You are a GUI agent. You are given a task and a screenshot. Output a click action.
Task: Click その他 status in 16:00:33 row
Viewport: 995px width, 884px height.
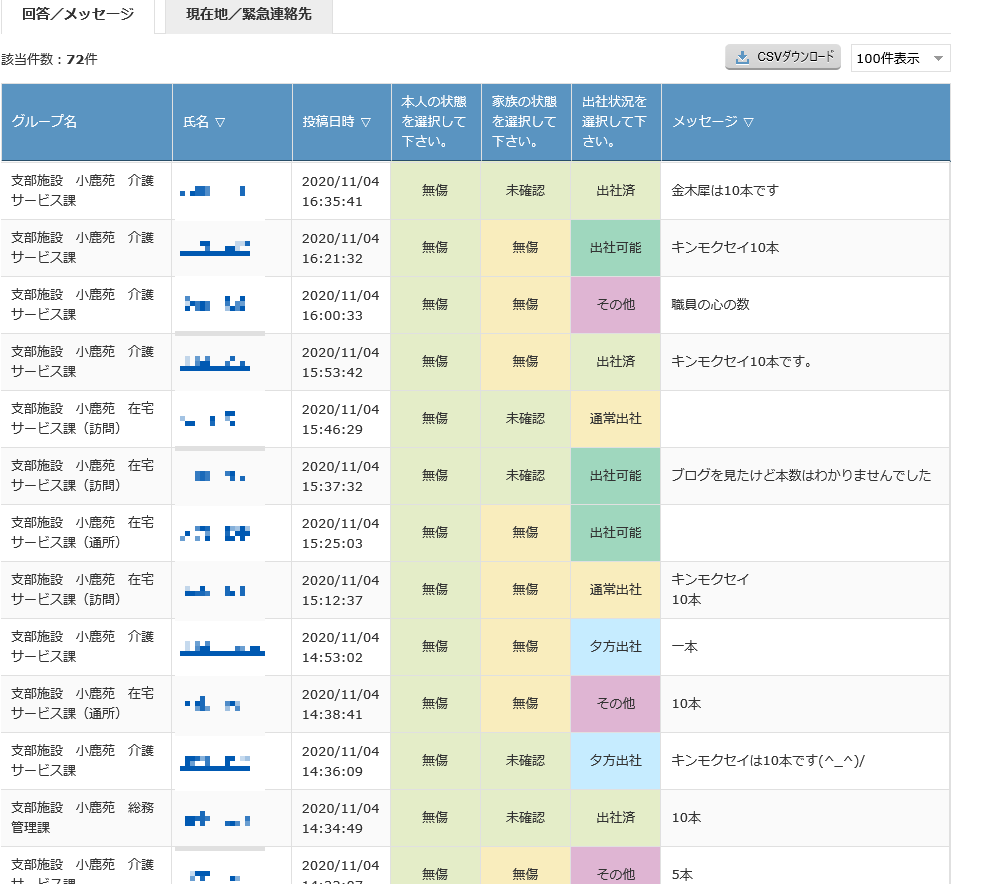(x=616, y=305)
